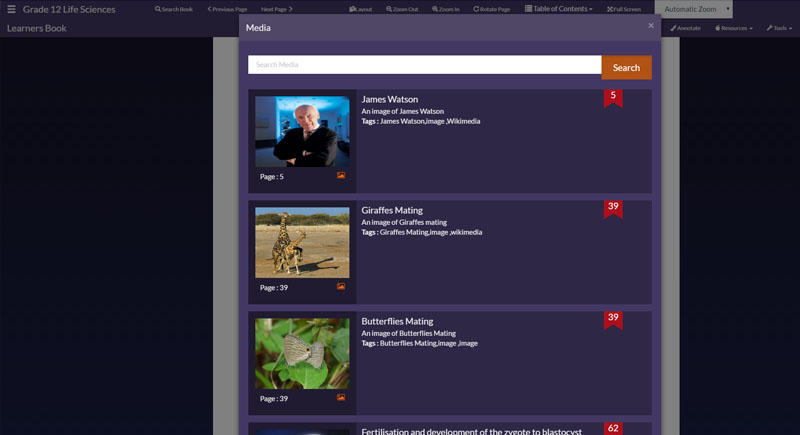800x435 pixels.
Task: Click the Butterflies Mating tags line
Action: [x=419, y=343]
